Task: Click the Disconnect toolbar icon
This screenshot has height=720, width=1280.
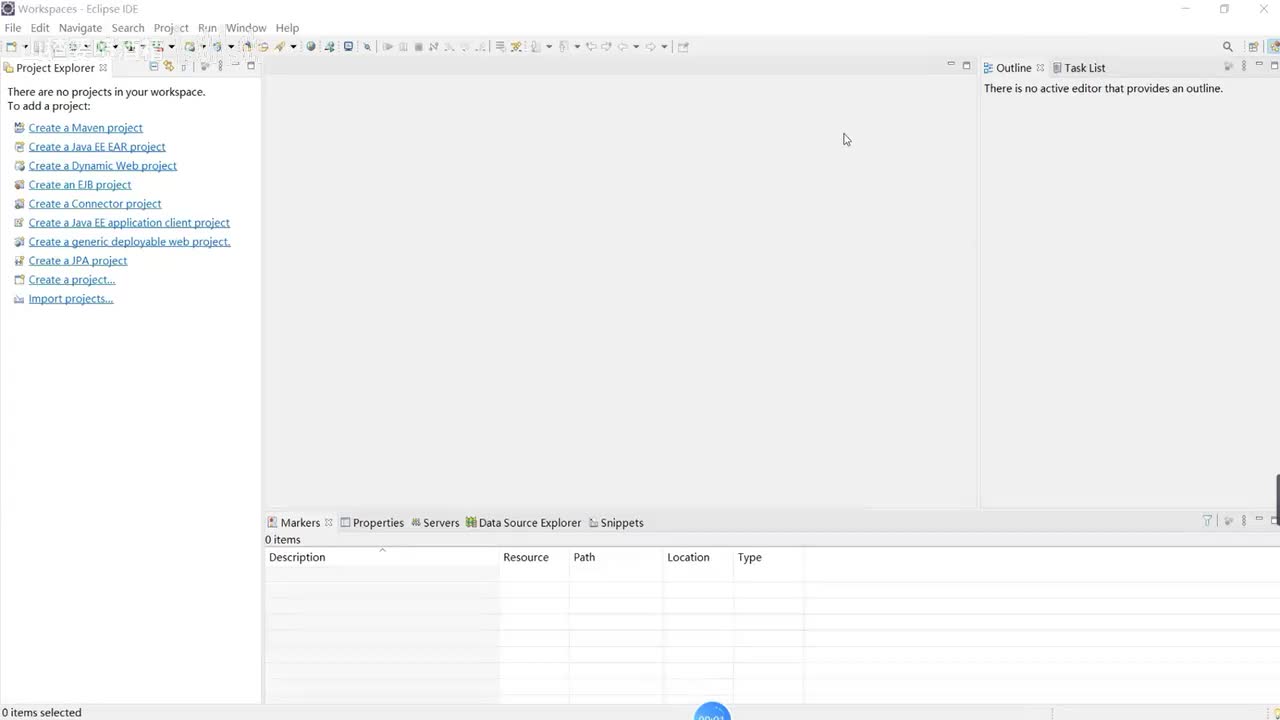Action: 433,47
